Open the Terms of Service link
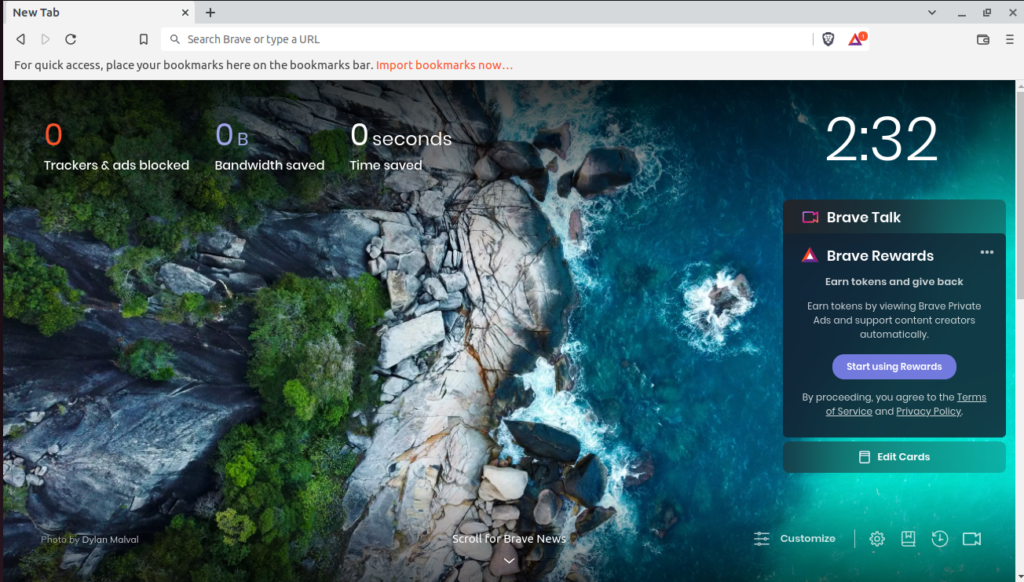The height and width of the screenshot is (582, 1024). coord(906,404)
